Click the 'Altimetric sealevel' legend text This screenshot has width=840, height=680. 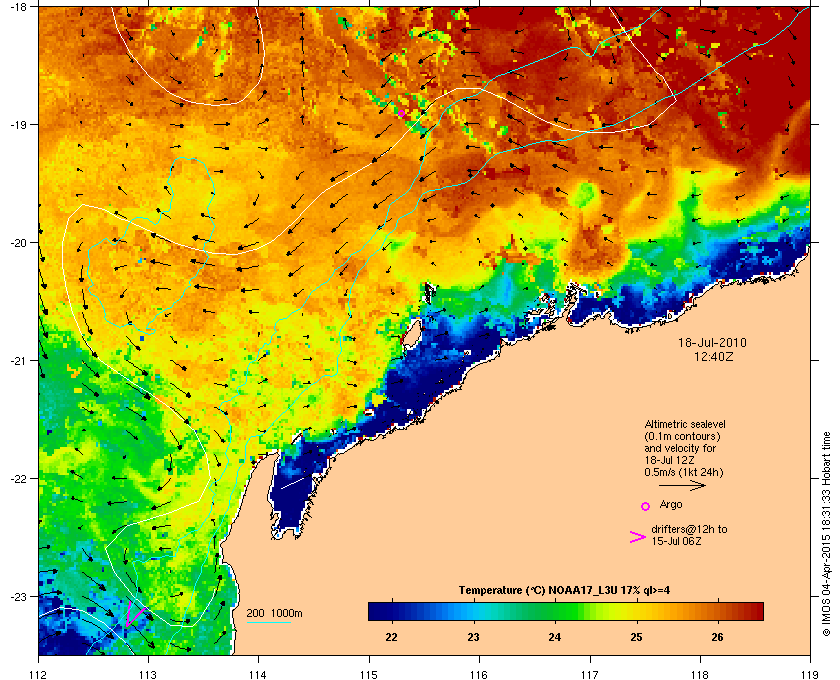(x=685, y=424)
